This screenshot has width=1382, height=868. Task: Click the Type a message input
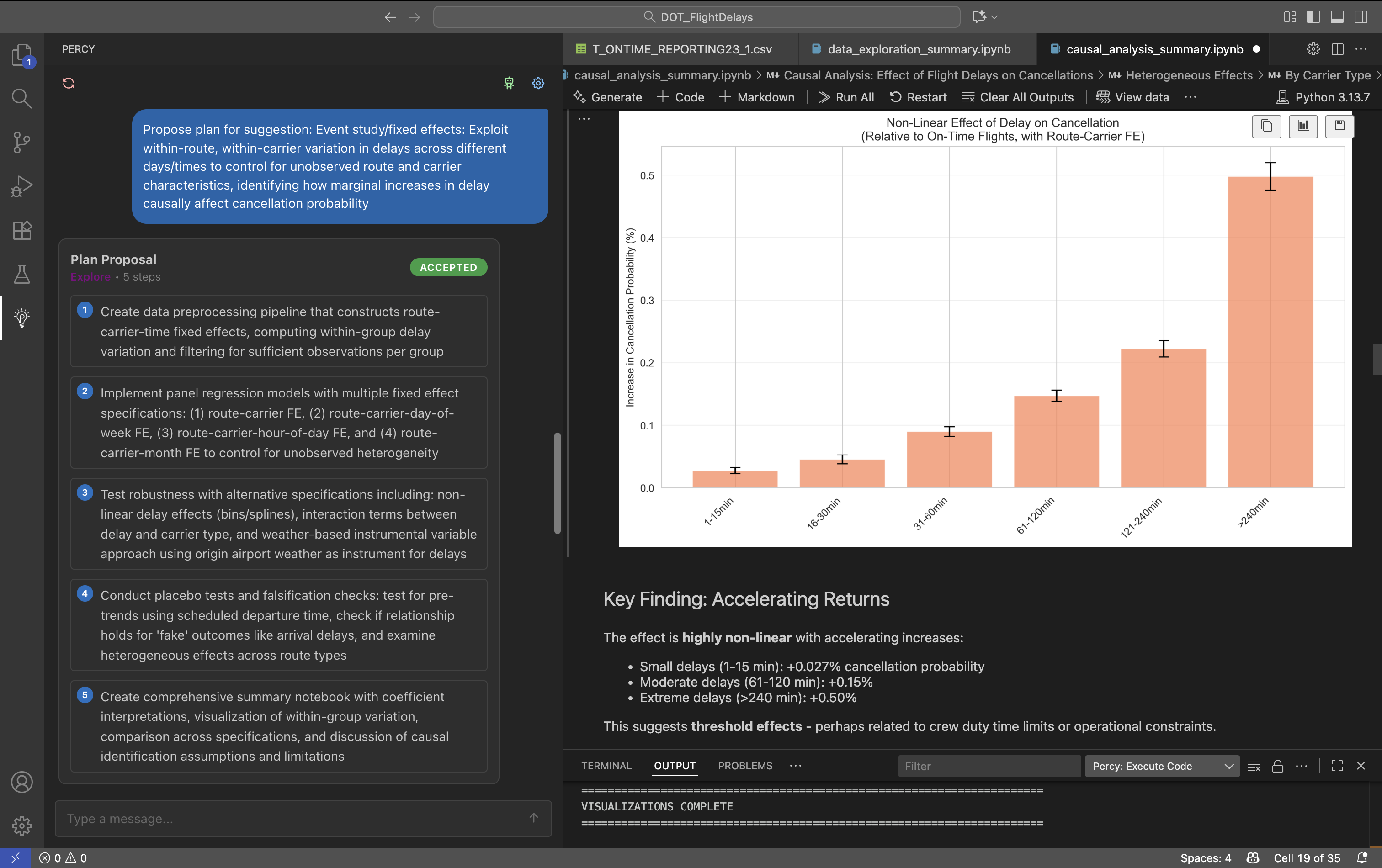click(292, 818)
